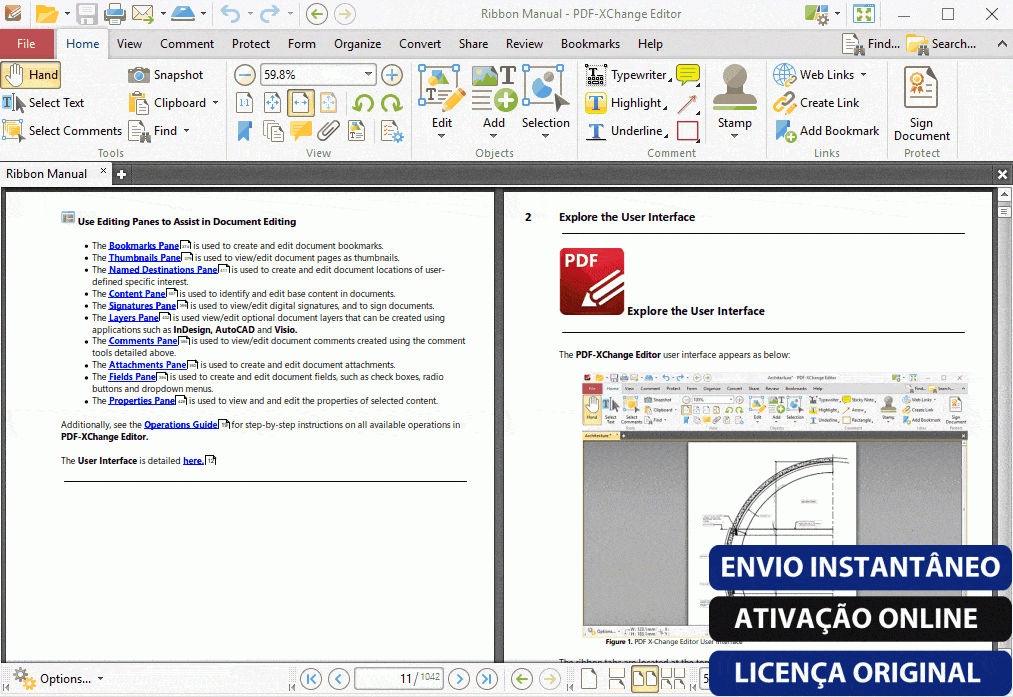Viewport: 1013px width, 697px height.
Task: Open the Scan icon in quick toolbar
Action: click(183, 14)
